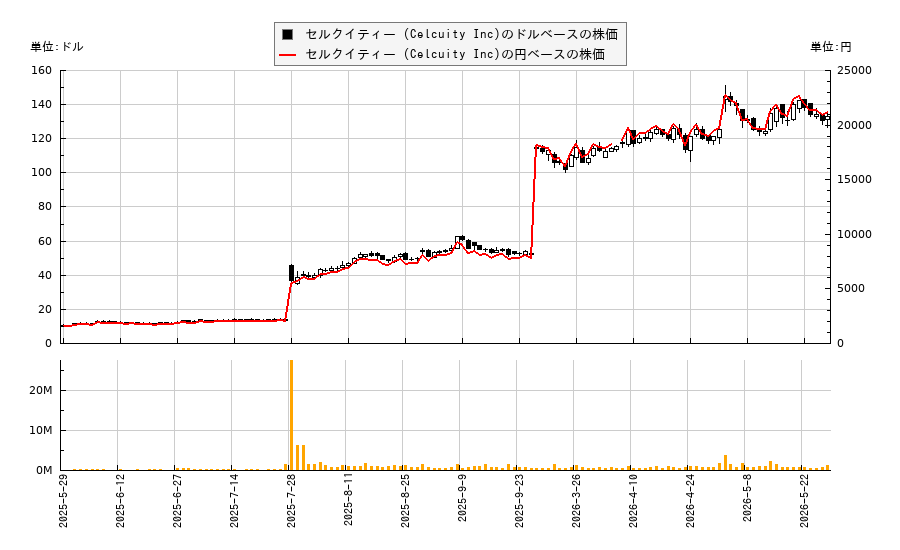
Task: Click the yen-based stock price legend text
Action: [455, 55]
